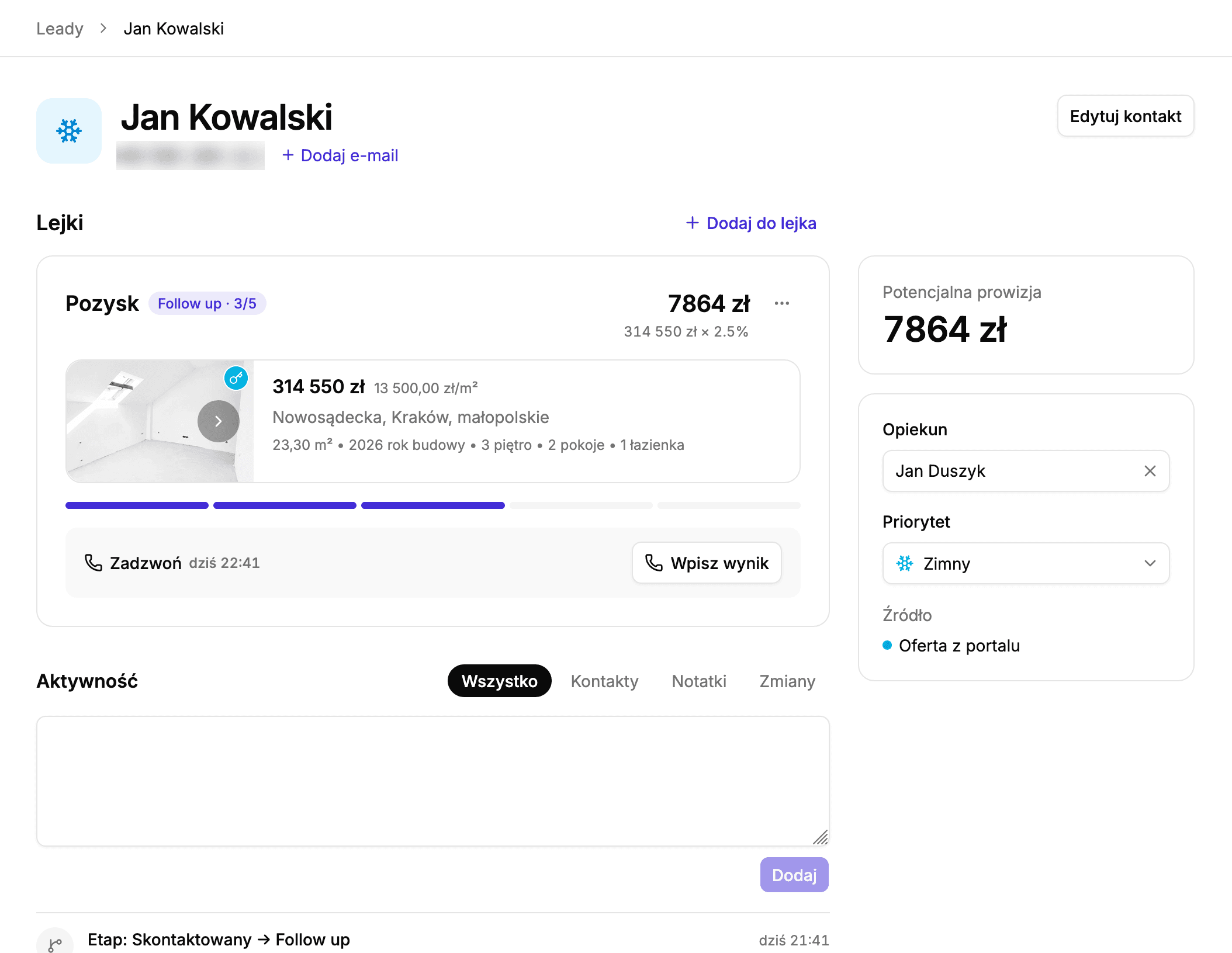Screen dimensions: 1232x953
Task: Advance to next property photo arrow
Action: (218, 421)
